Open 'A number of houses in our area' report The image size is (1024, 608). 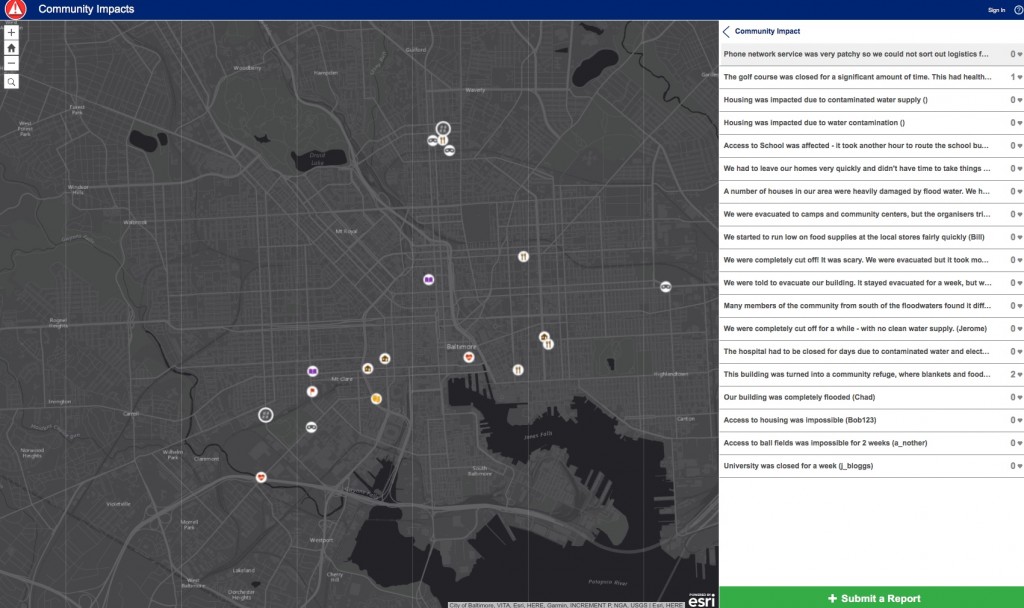(871, 191)
